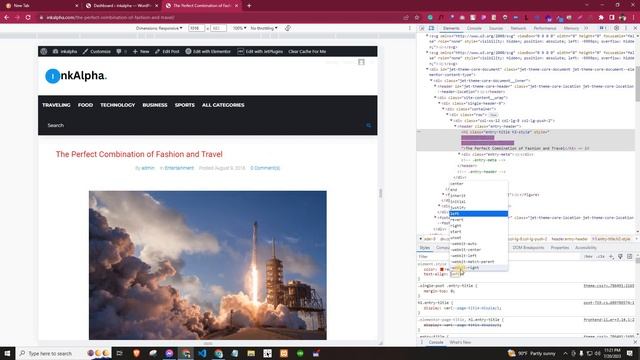Choose 'justify' in the autocomplete list
Image resolution: width=640 pixels, height=360 pixels.
[x=478, y=207]
